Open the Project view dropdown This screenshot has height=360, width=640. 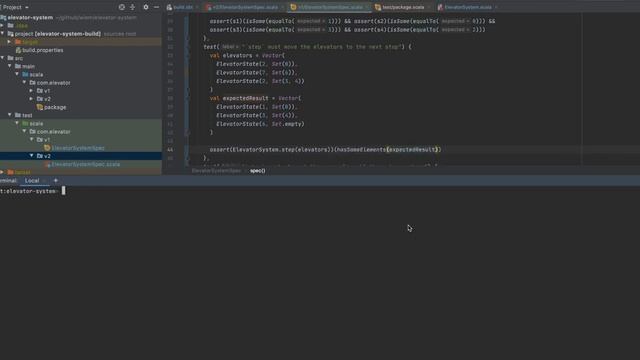(x=15, y=7)
